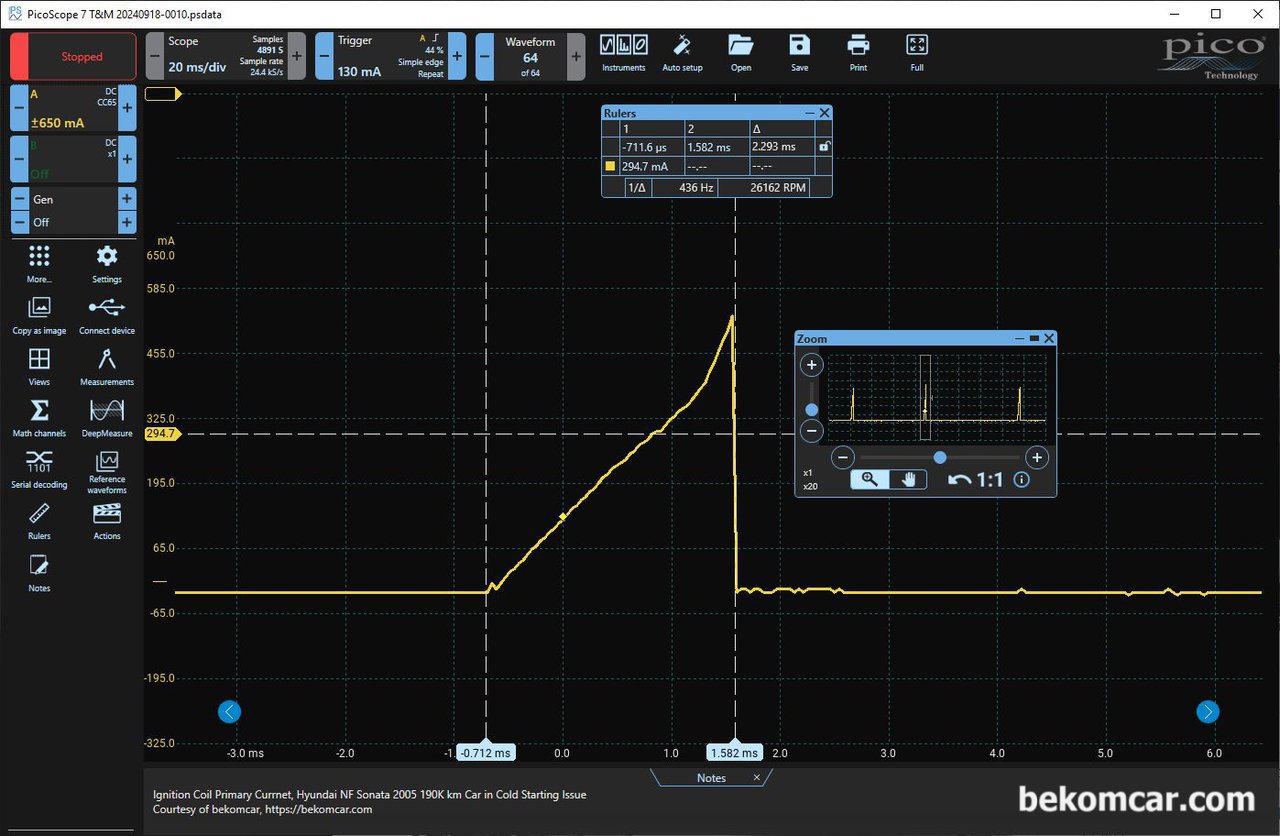Decrease channel B range with minus
This screenshot has height=836, width=1280.
click(19, 159)
